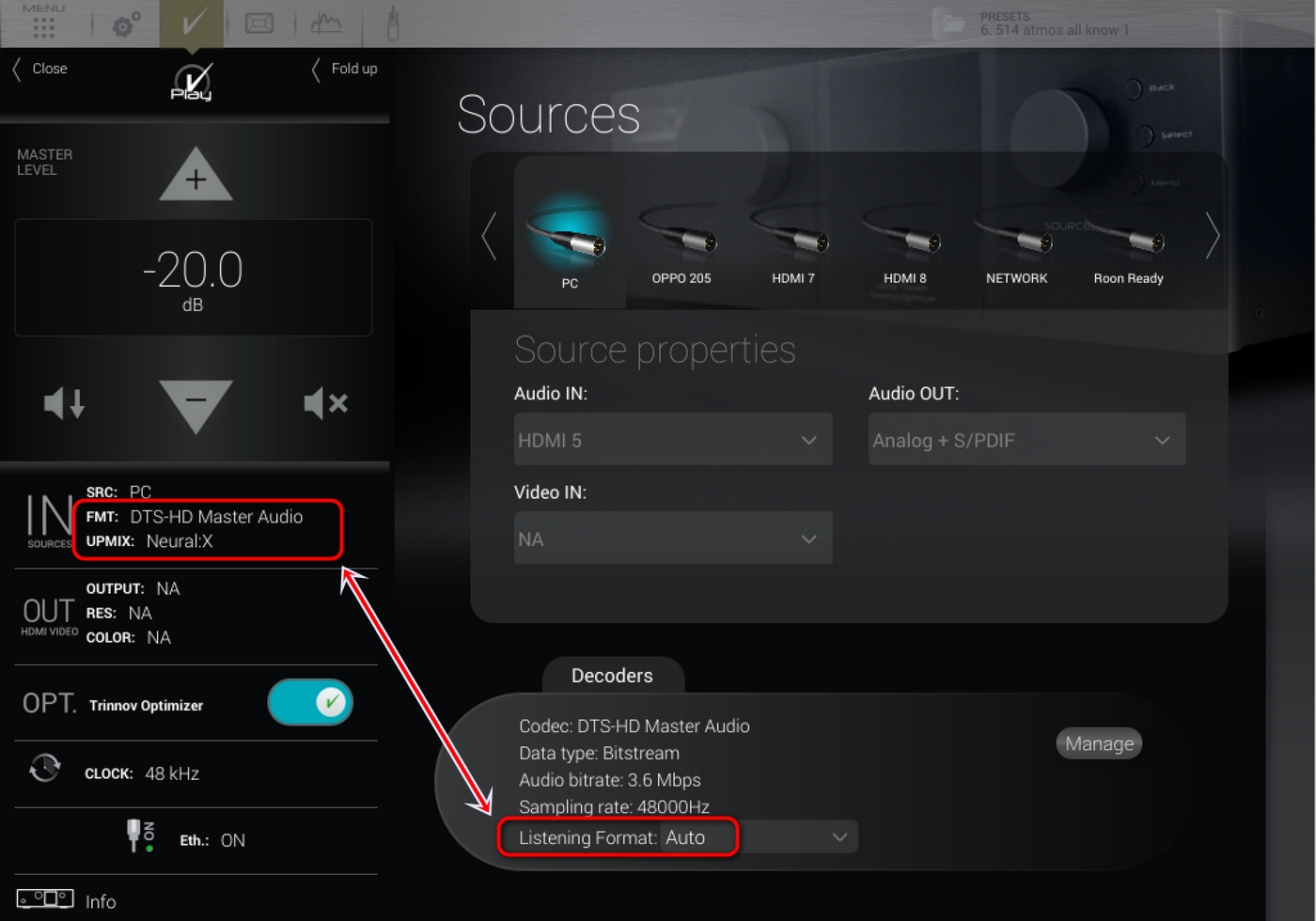Click the 'Audio bitrate: 3.6 Mbps' line

pos(610,781)
